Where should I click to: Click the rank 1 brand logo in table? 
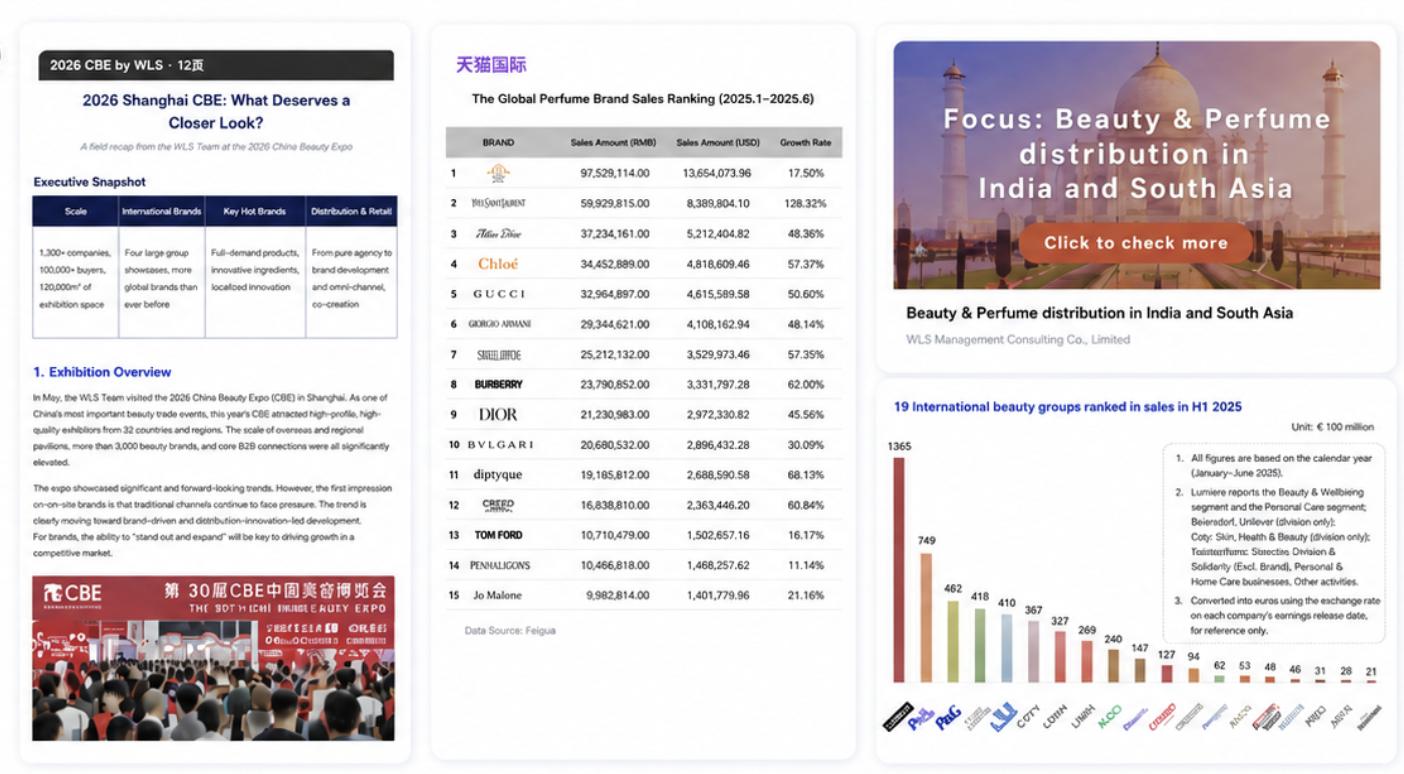click(498, 173)
